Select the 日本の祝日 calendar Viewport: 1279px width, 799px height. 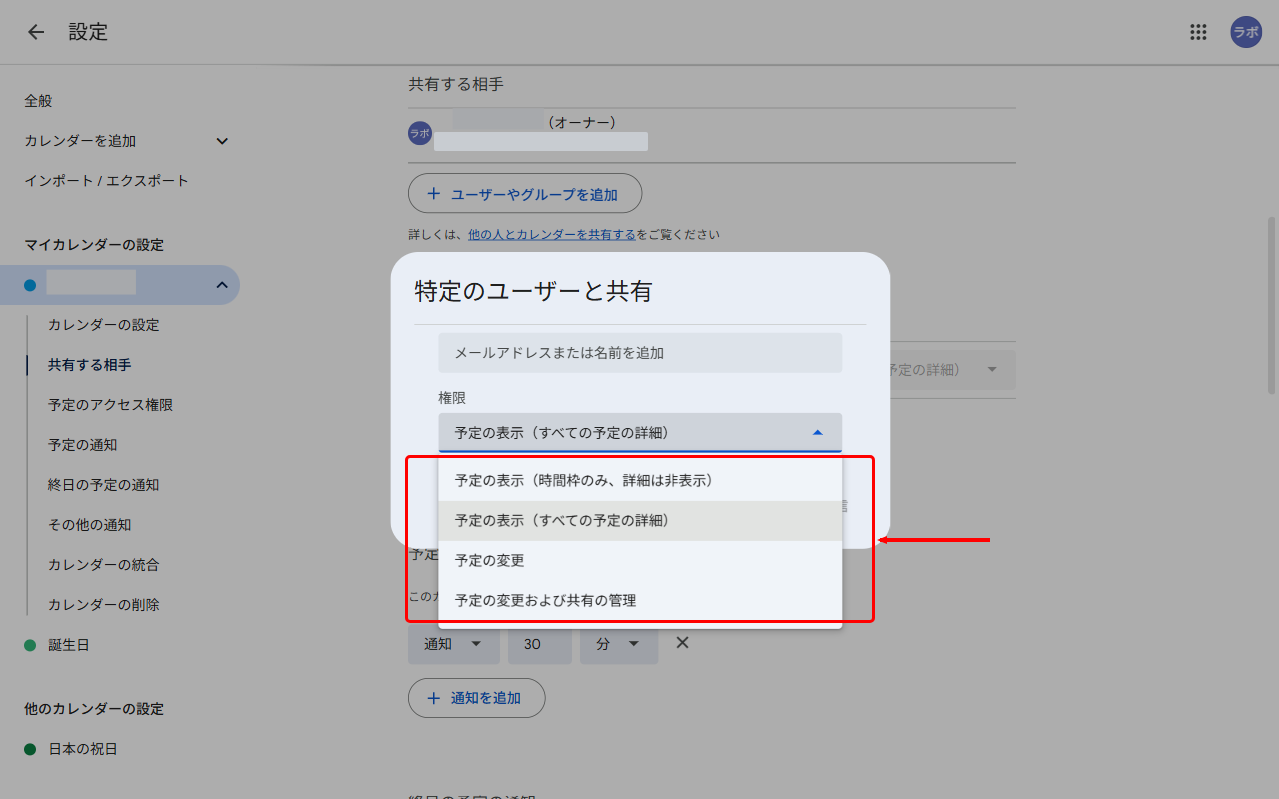pos(83,749)
